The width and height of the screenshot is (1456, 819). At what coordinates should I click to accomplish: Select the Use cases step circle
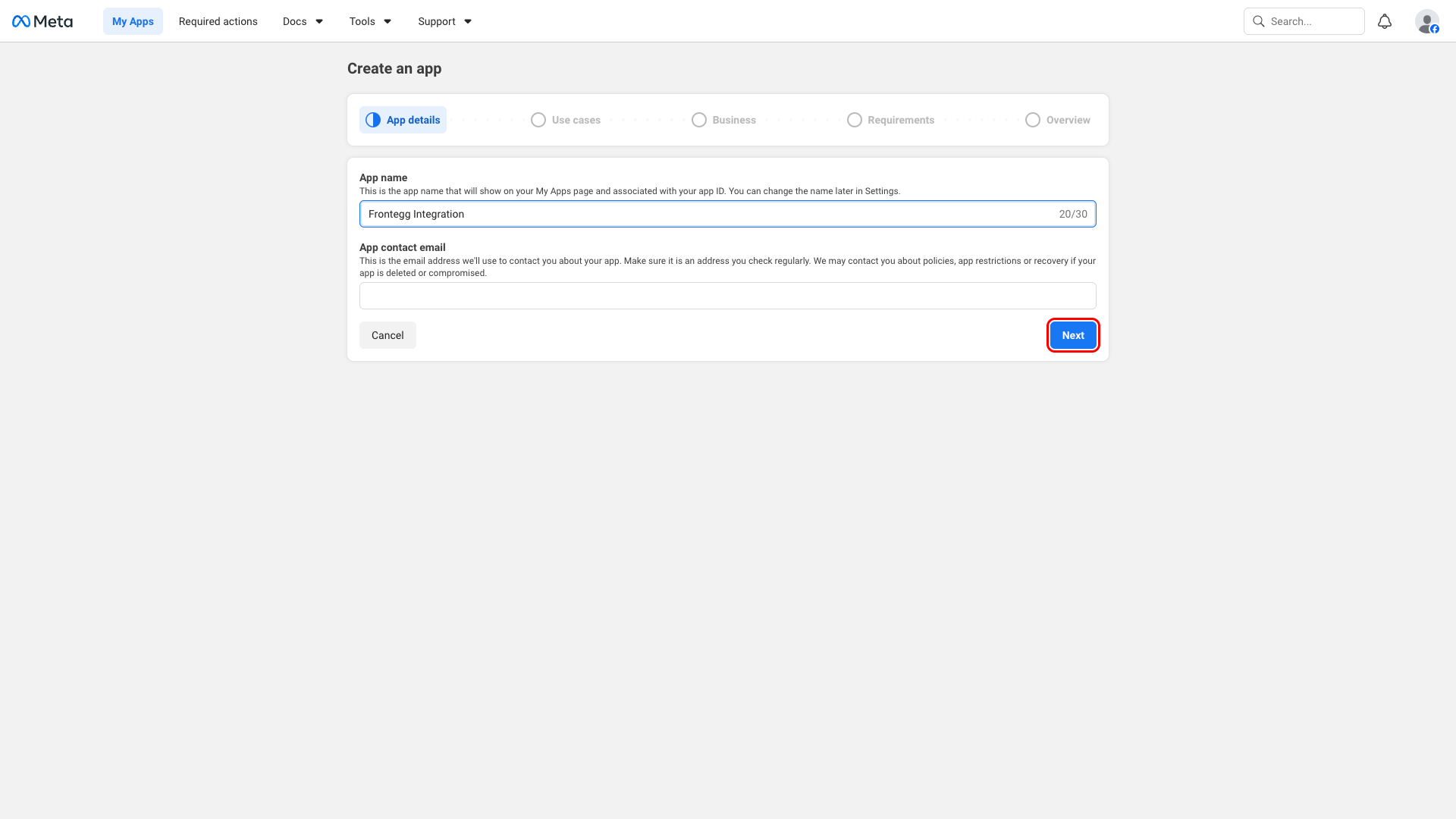(538, 120)
